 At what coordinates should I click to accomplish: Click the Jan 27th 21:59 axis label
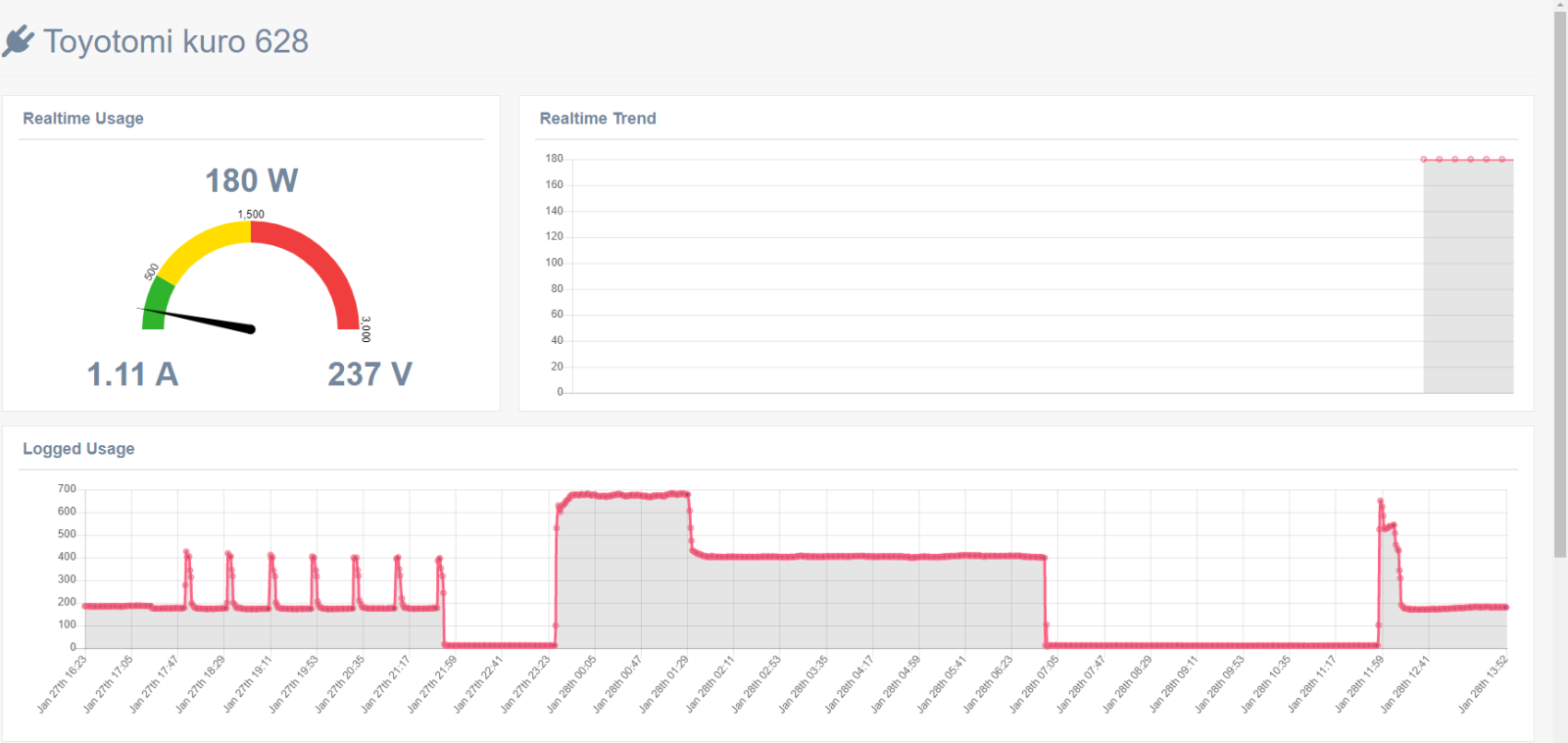(432, 683)
